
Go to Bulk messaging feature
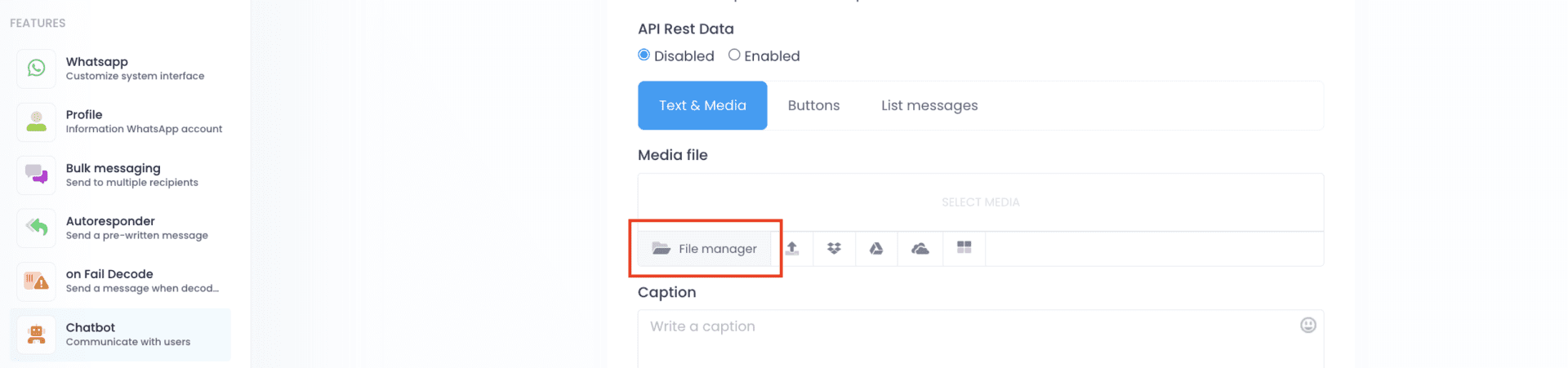[120, 175]
